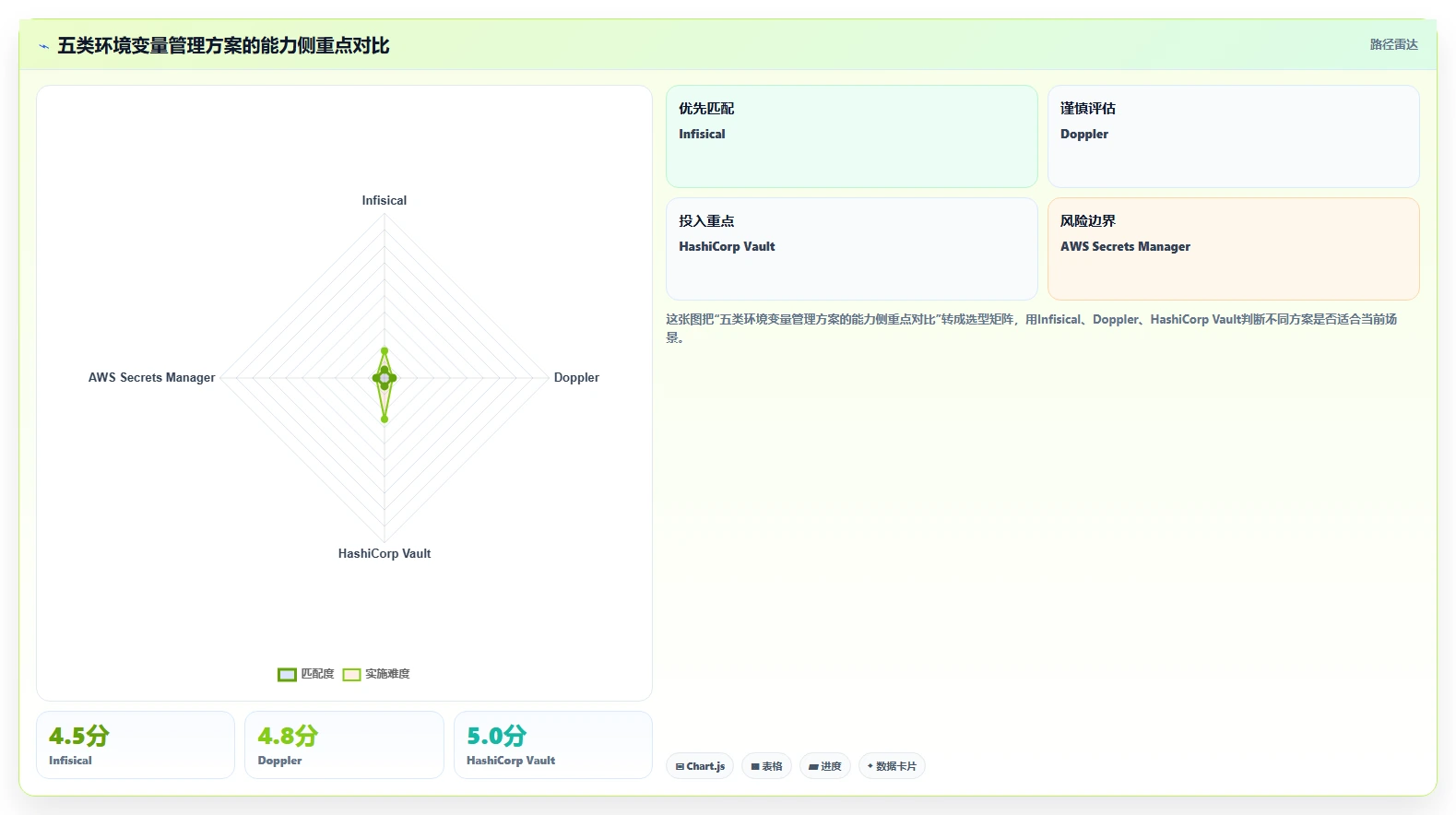Click the 5.0分 HashiCorp Vault score card

point(553,745)
